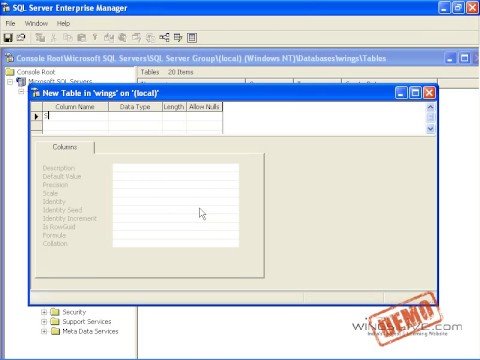Viewport: 480px width, 360px height.
Task: Click the first row Allow Nulls cell
Action: pyautogui.click(x=204, y=116)
